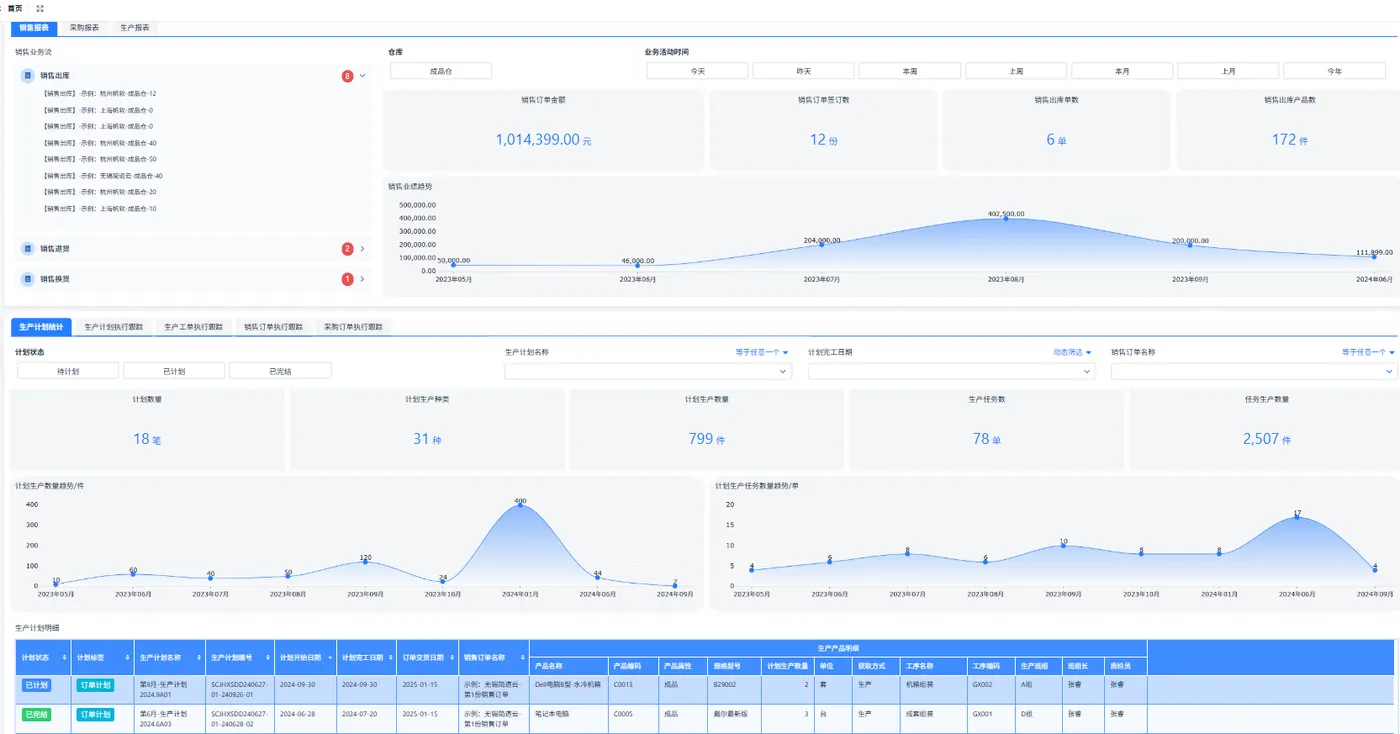
Task: Click sort icon in 销售订单名称 header
Action: point(522,658)
